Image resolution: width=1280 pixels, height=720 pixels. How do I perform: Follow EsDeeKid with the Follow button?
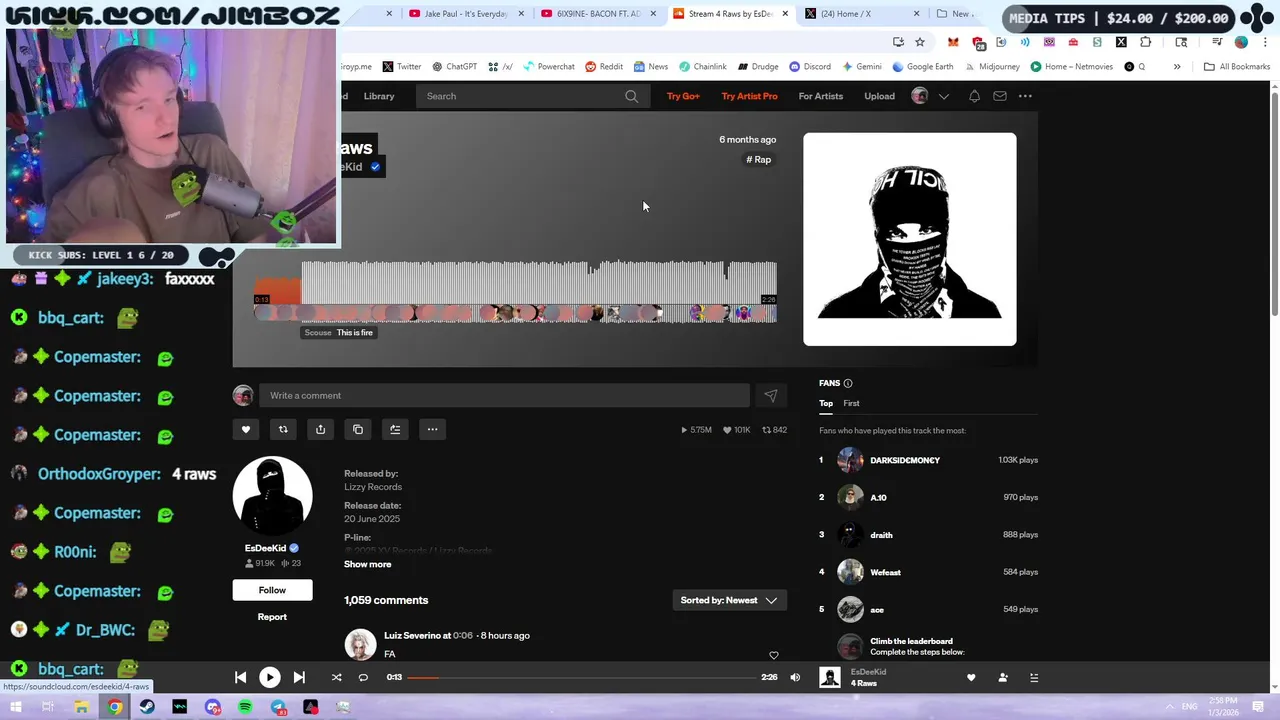[x=272, y=590]
